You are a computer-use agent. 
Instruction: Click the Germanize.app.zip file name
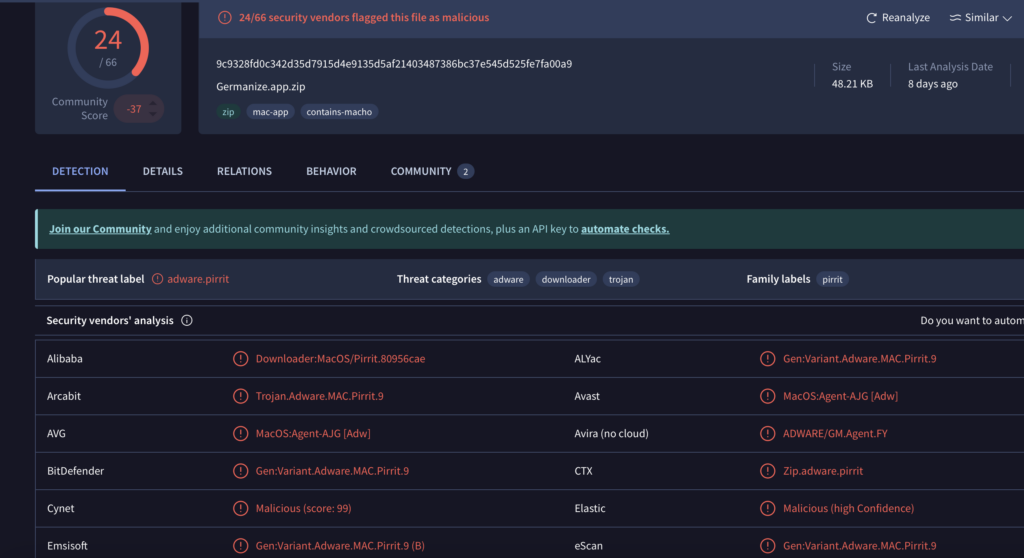click(261, 86)
